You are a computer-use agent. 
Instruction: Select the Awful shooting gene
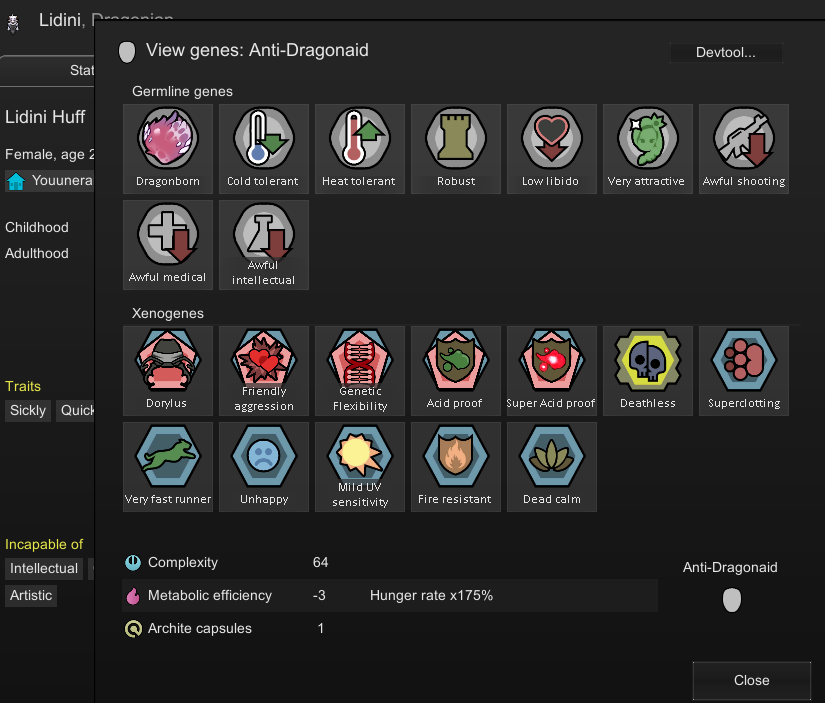(743, 149)
